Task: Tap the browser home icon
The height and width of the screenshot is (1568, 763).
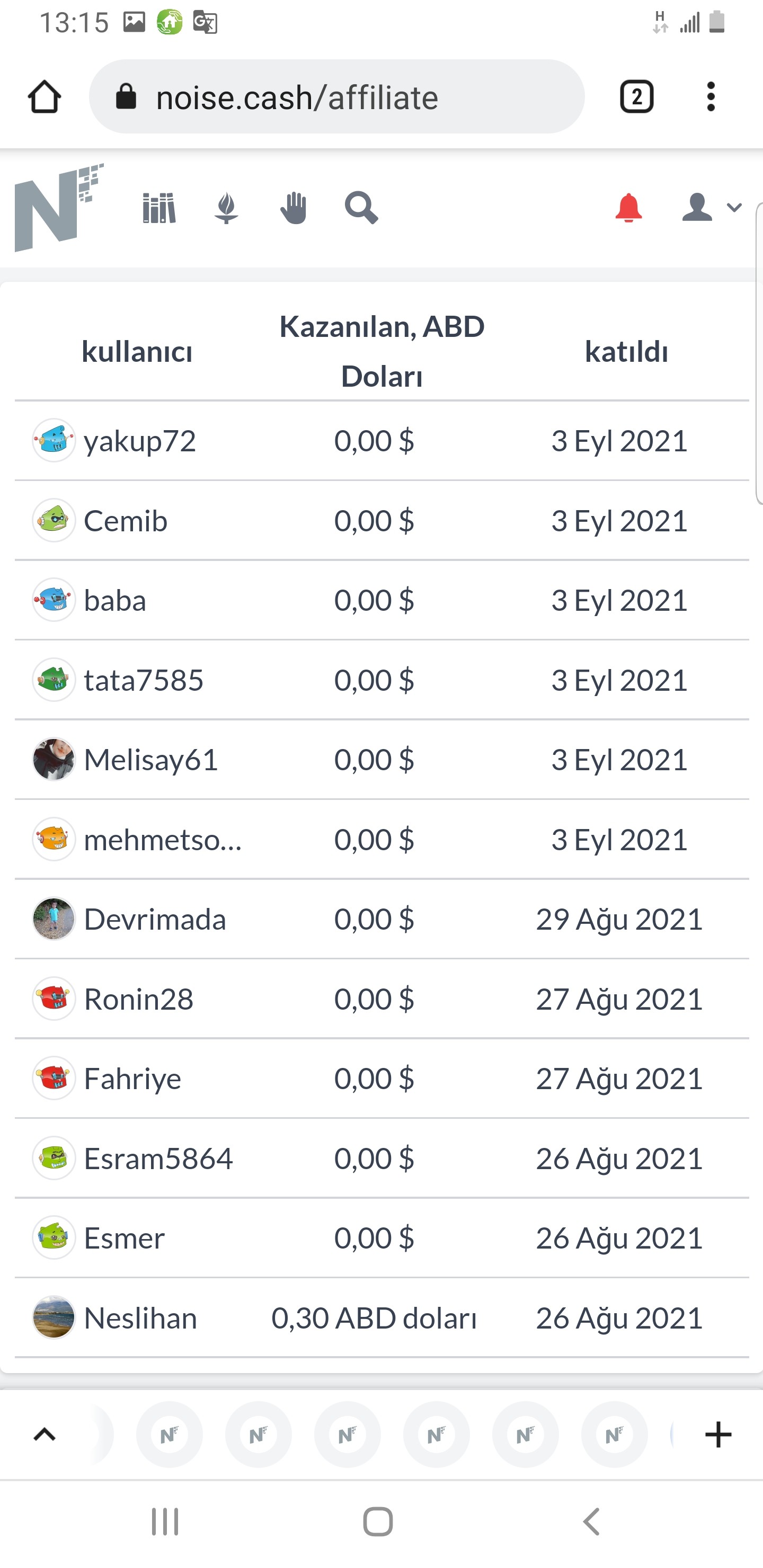Action: (x=45, y=97)
